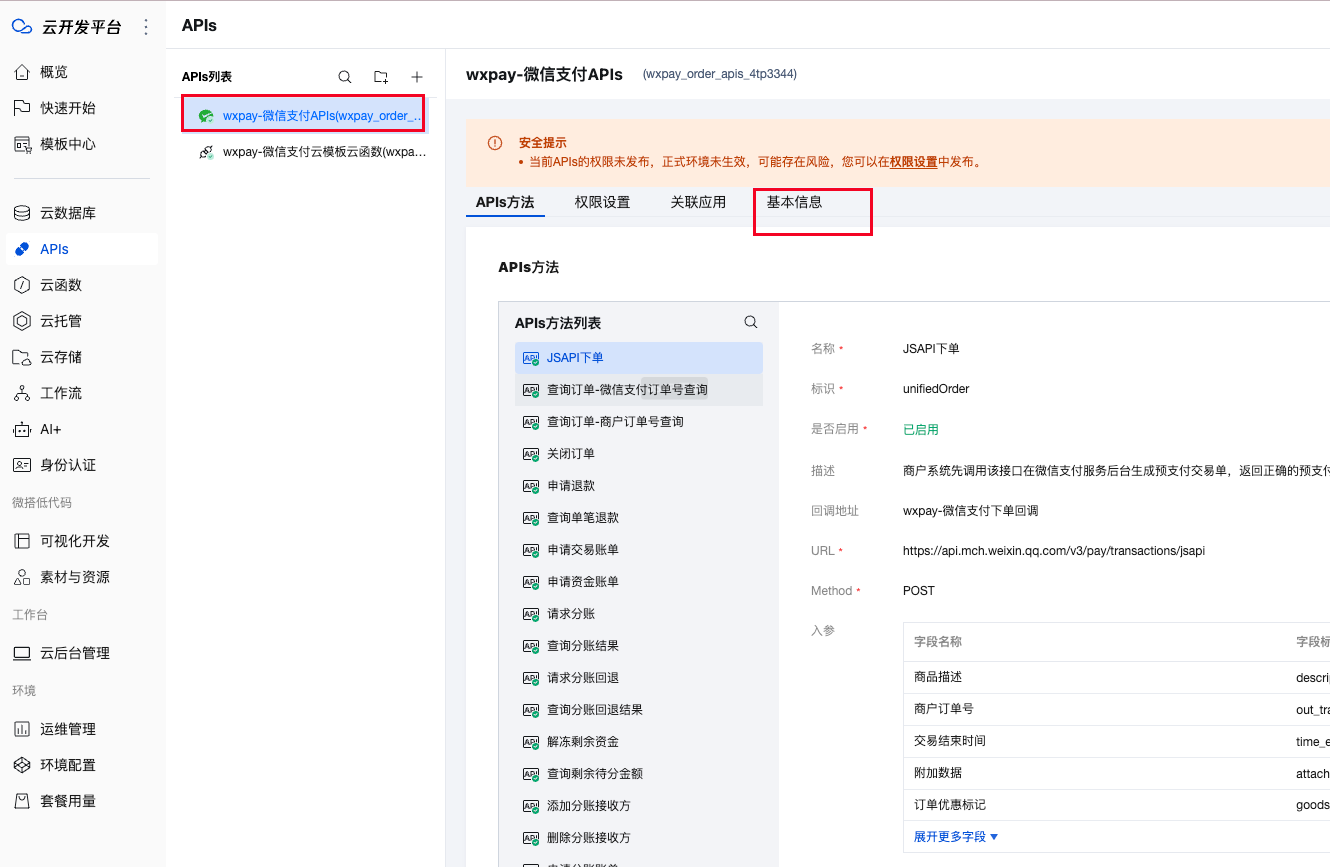This screenshot has width=1330, height=867.
Task: Select wxpay-微信支付APIs in the APIs list
Action: (x=304, y=116)
